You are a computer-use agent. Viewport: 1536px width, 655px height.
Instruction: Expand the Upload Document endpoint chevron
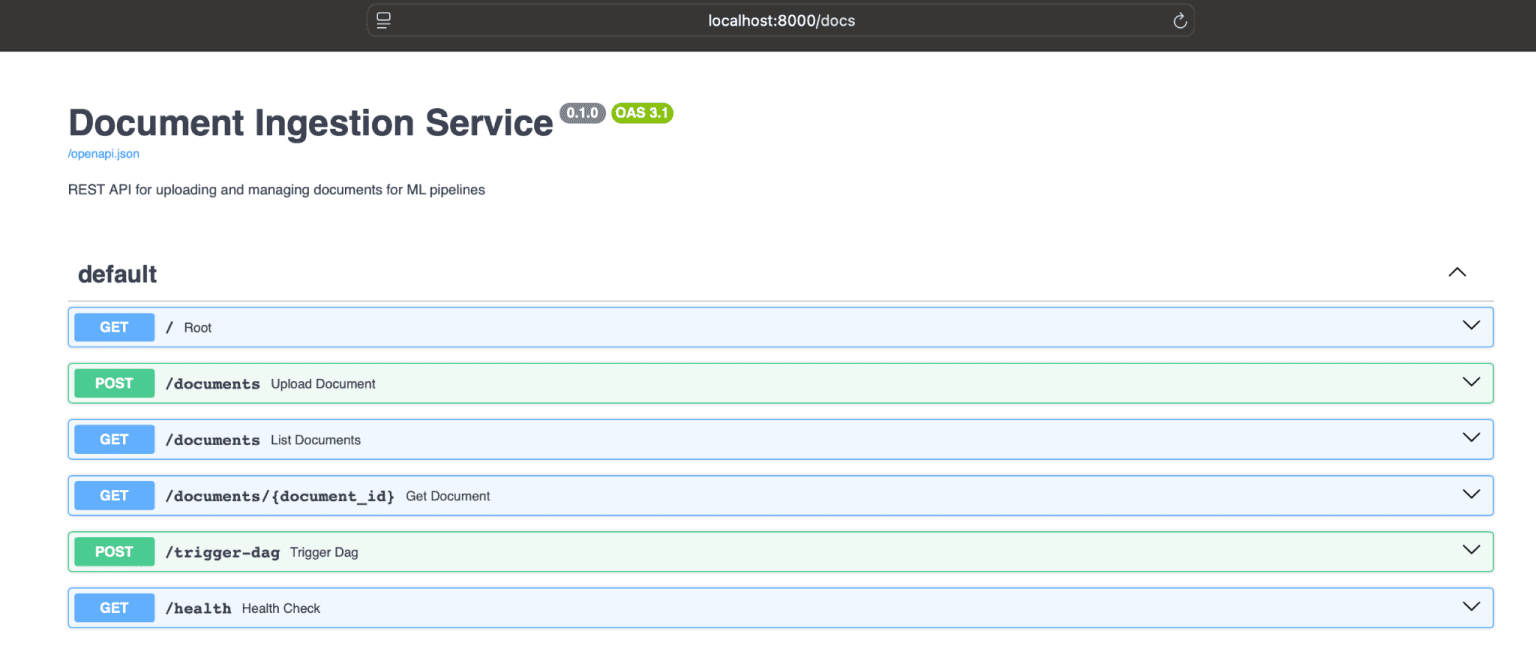click(1471, 382)
